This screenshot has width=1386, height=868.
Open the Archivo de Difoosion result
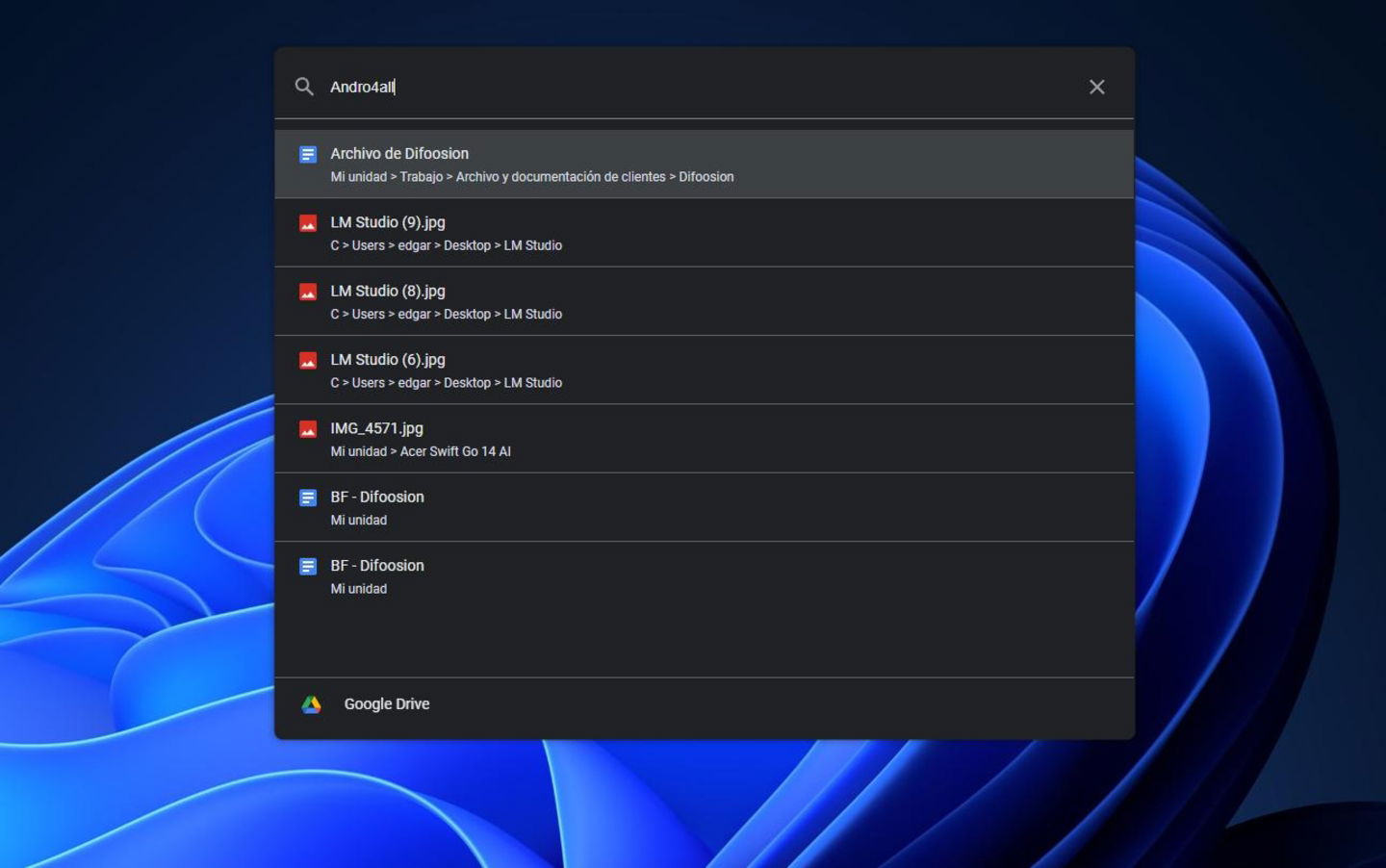(705, 165)
